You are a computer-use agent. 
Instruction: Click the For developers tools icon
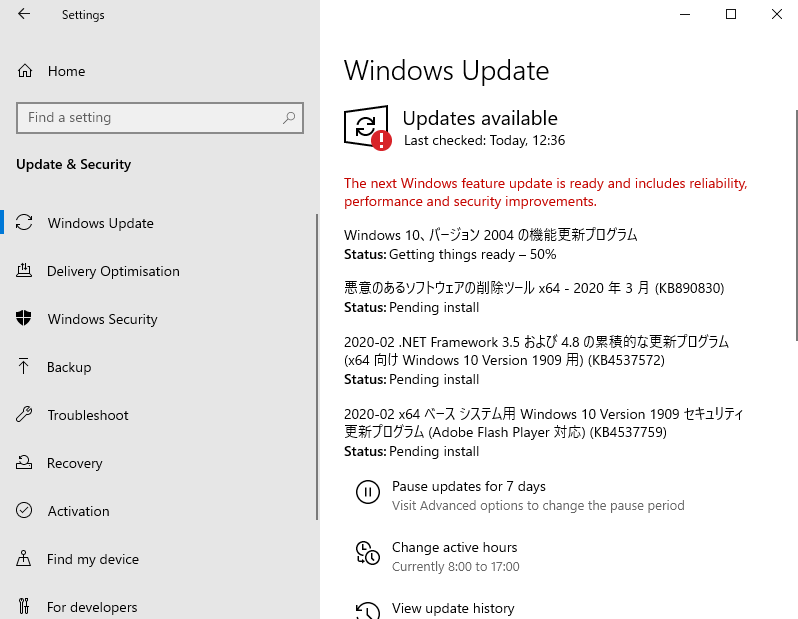coord(24,606)
